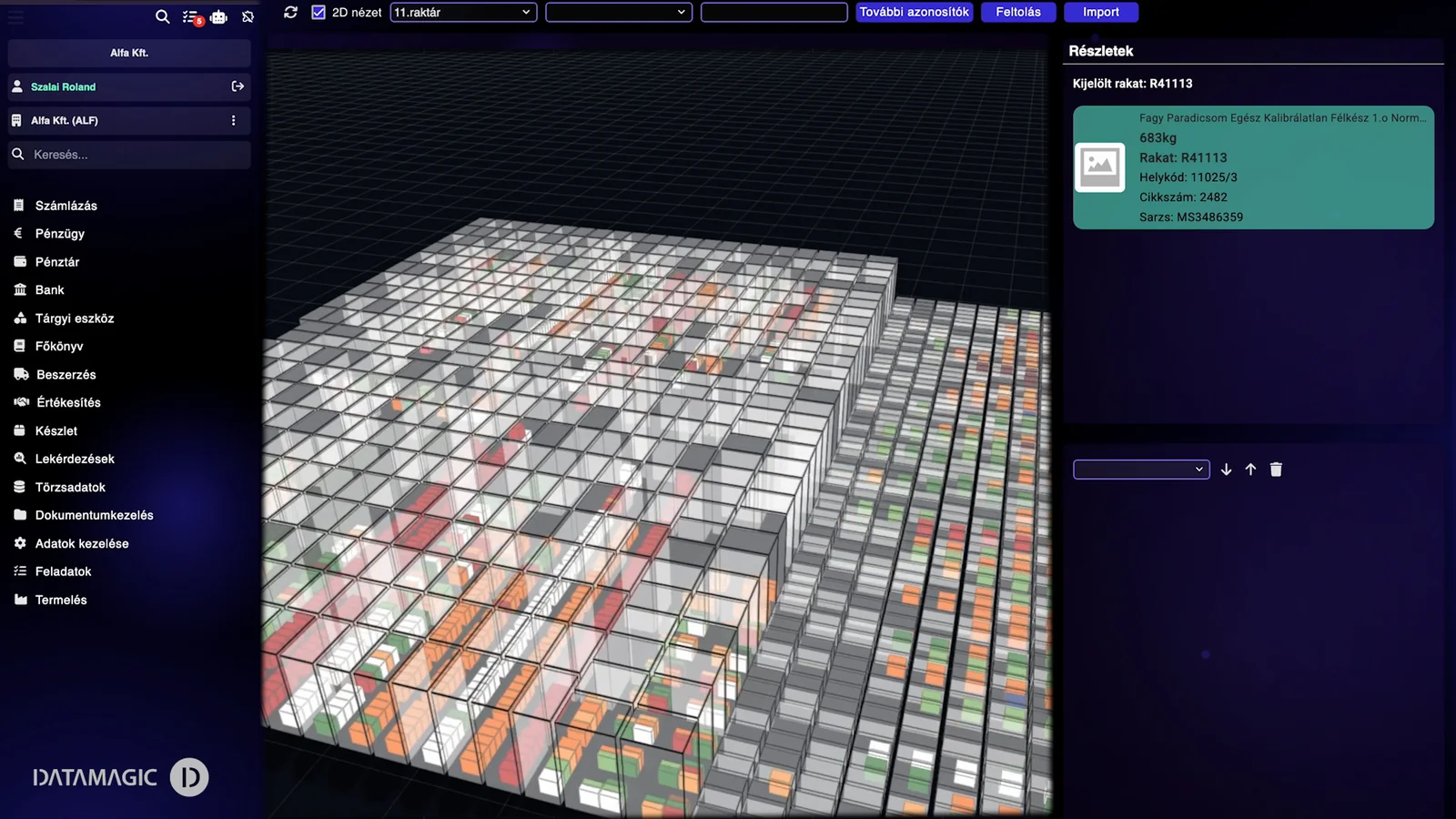Click the Cikkszám: 2482 text
This screenshot has width=1456, height=819.
1183,197
